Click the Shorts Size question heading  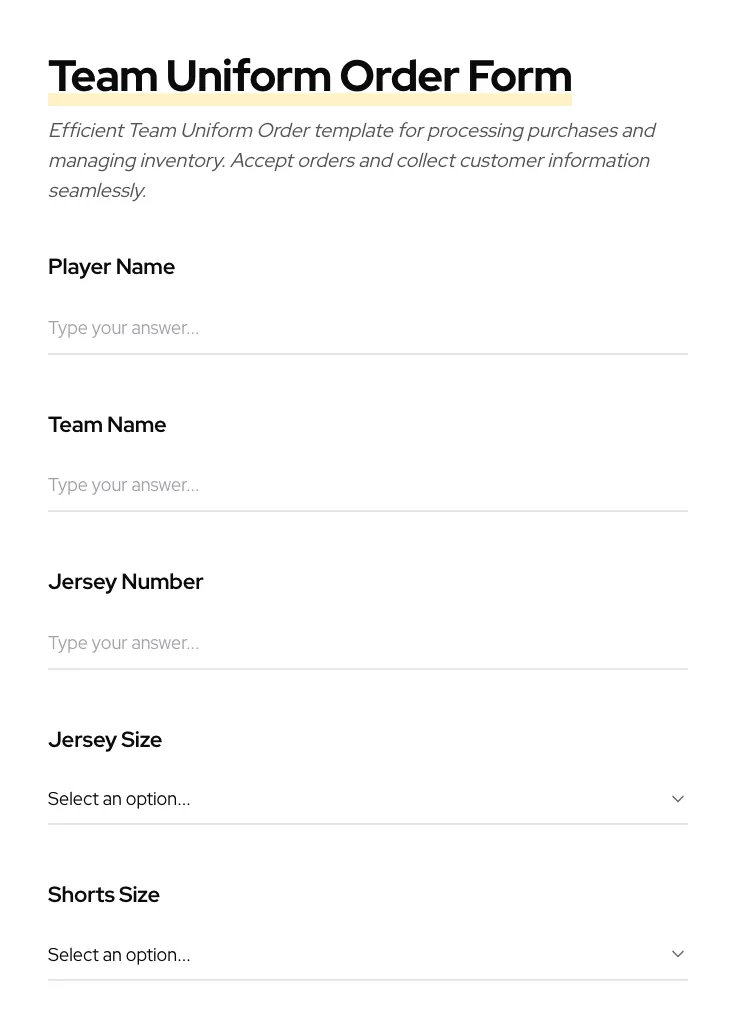pyautogui.click(x=103, y=895)
